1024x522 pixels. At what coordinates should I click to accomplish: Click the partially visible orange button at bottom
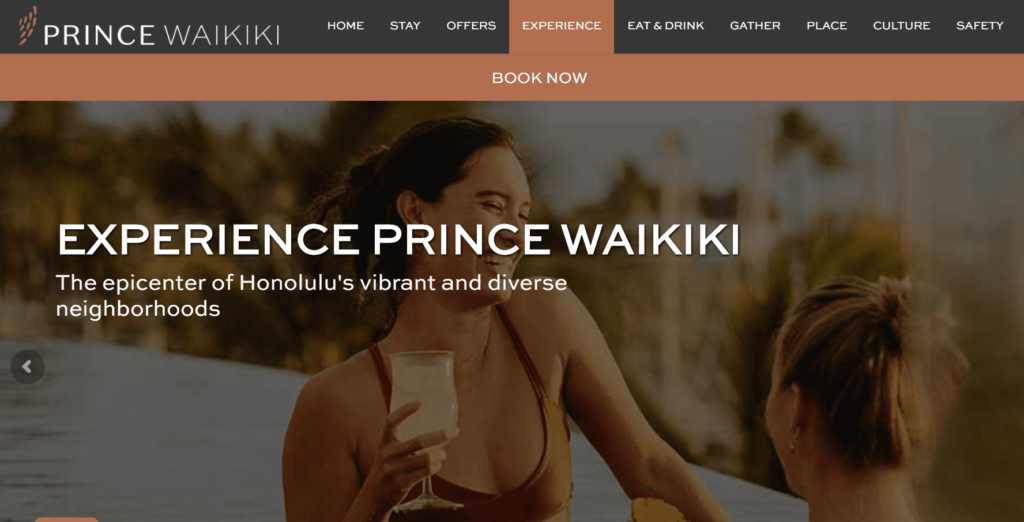click(67, 519)
